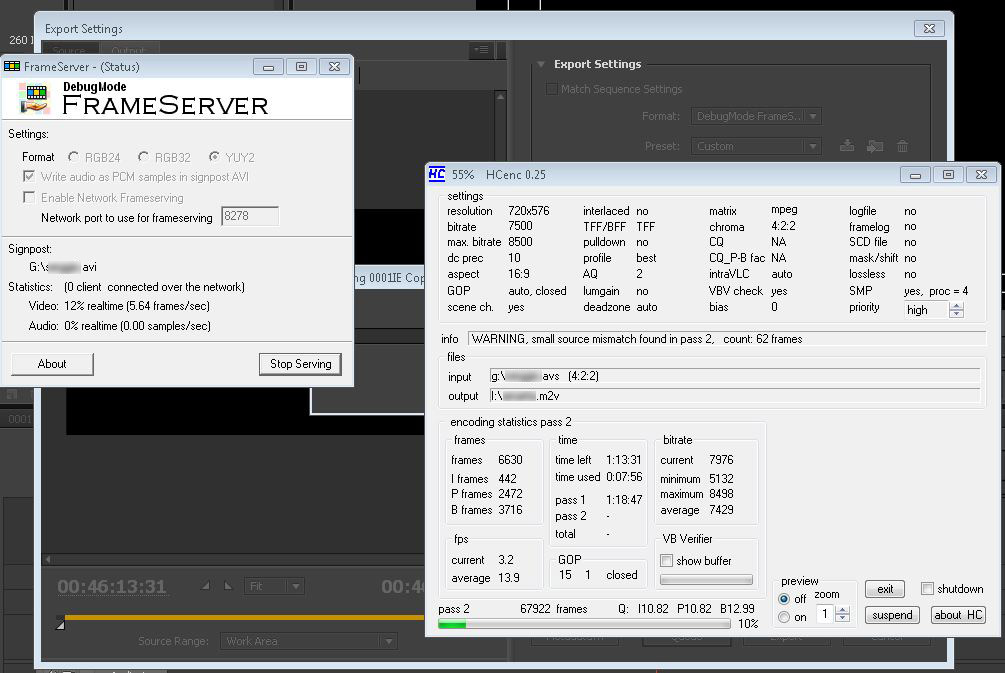The height and width of the screenshot is (673, 1005).
Task: Click the Import Preset icon
Action: coord(875,146)
